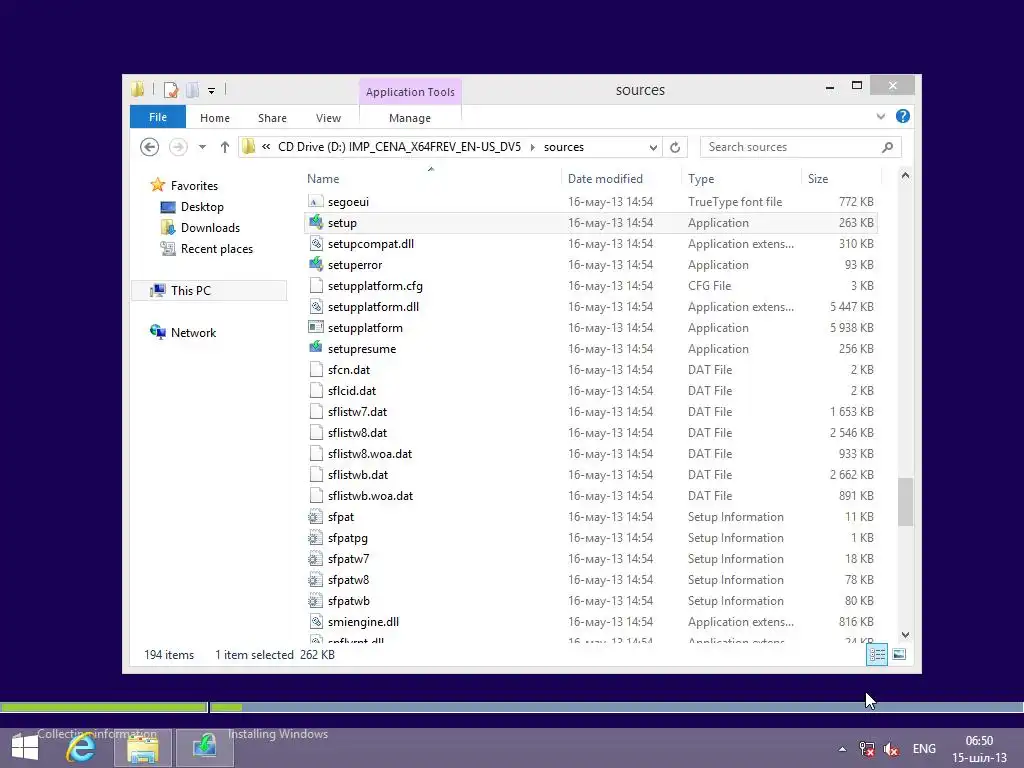The image size is (1024, 768).
Task: Open Desktop in the navigation pane
Action: 202,206
